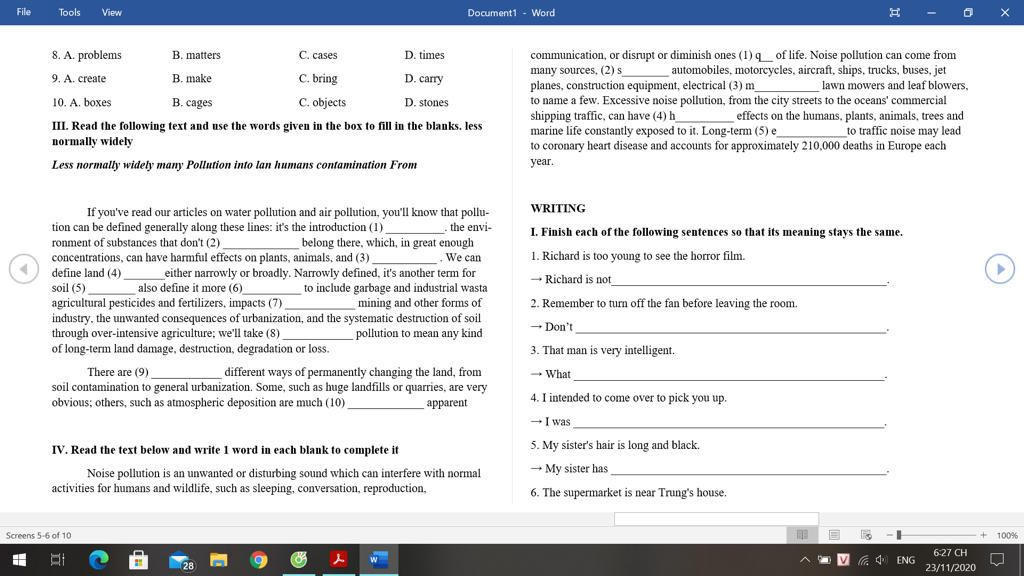Click option 'D. carry'
This screenshot has height=576, width=1024.
pos(424,78)
